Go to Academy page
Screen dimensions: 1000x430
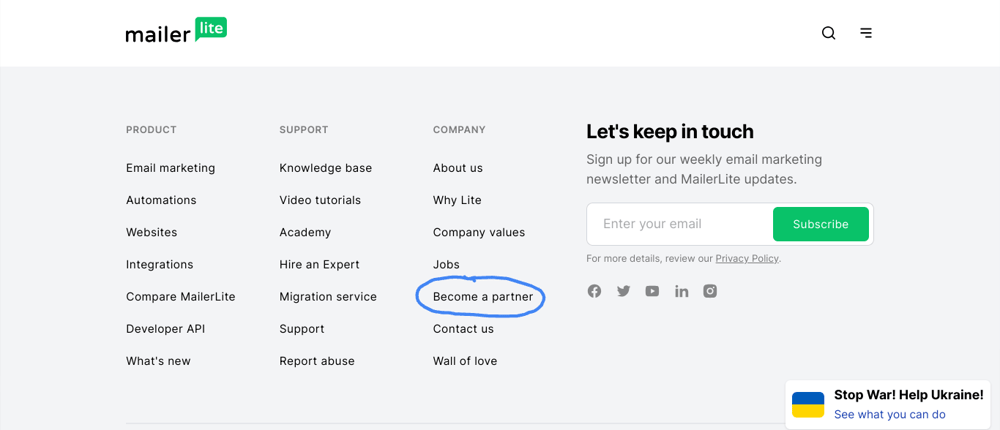coord(305,233)
